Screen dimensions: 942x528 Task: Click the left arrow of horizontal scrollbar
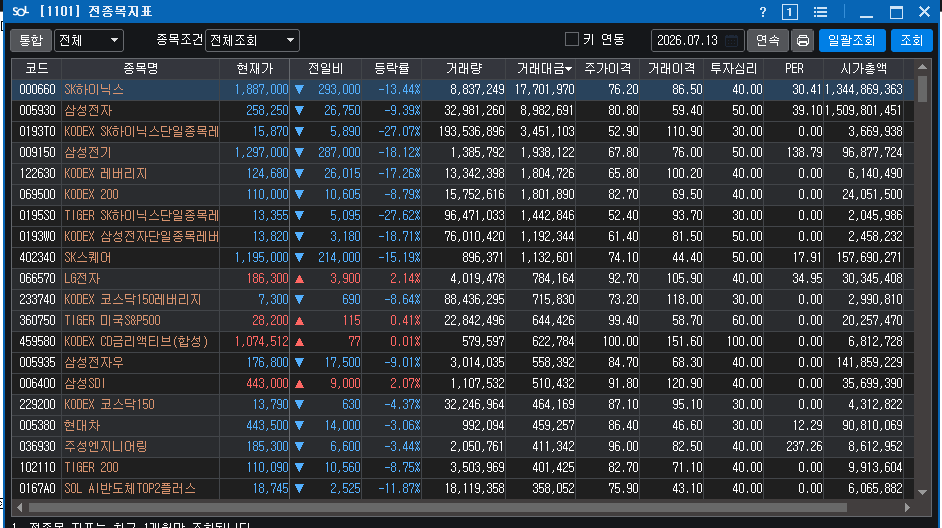tap(20, 508)
